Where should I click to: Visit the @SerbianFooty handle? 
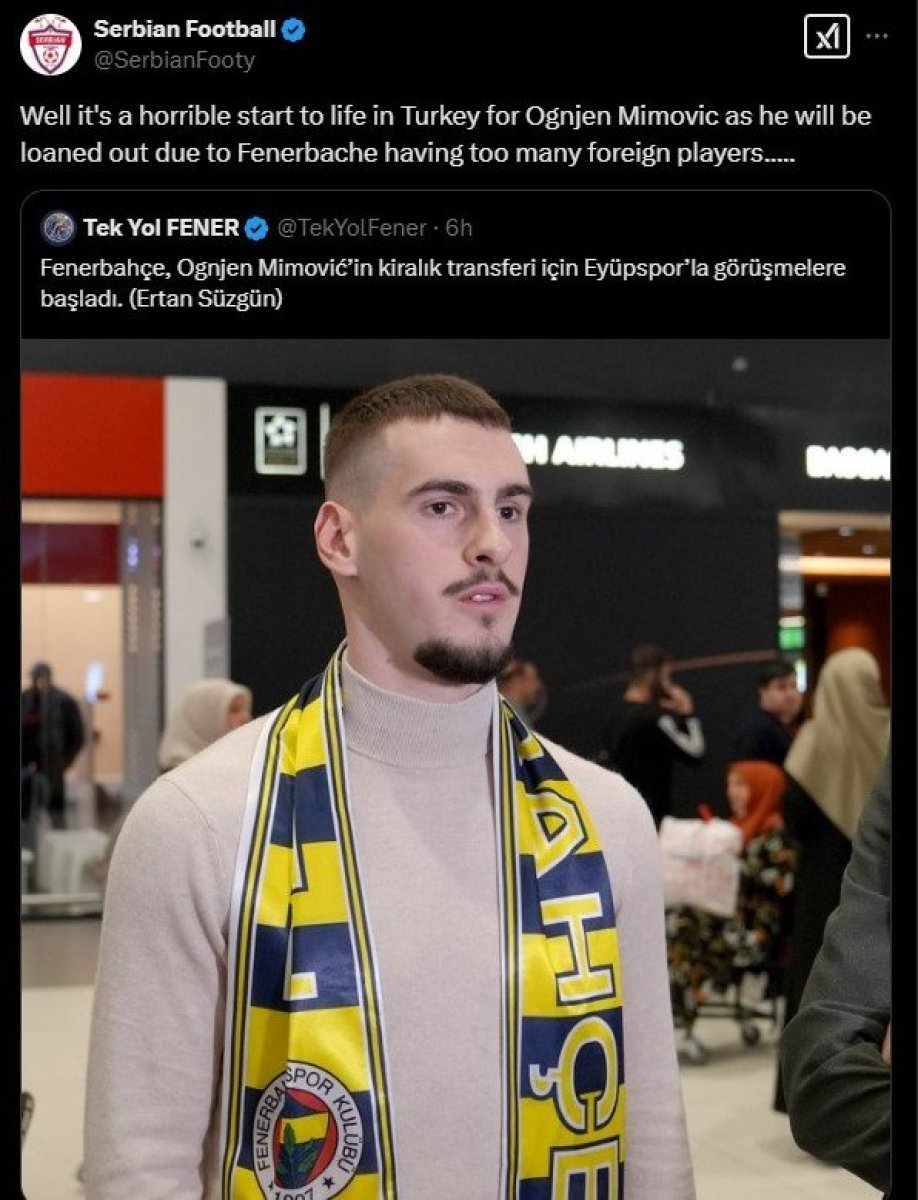(x=174, y=61)
